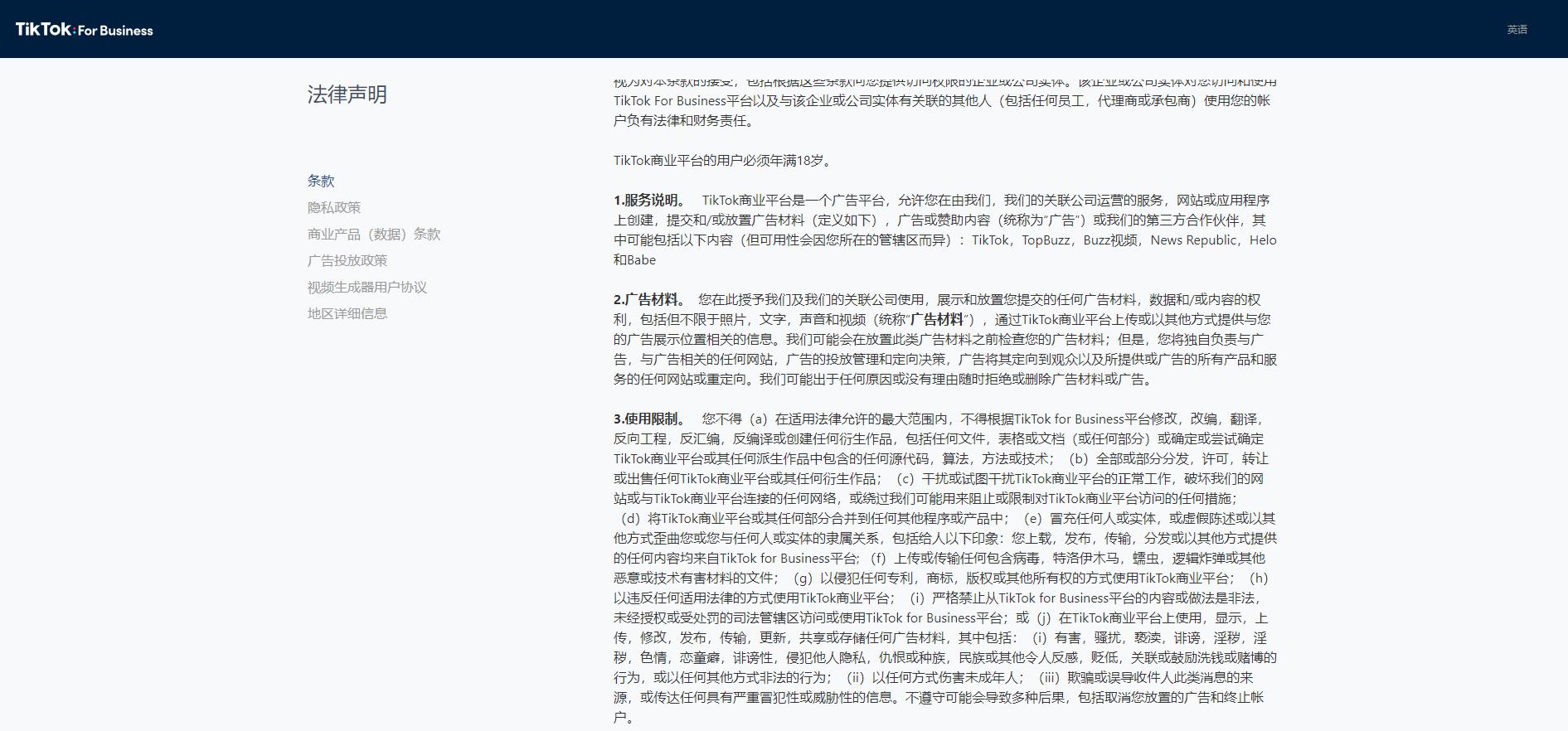
Task: Click the 1.服务说明 heading text
Action: (x=649, y=200)
